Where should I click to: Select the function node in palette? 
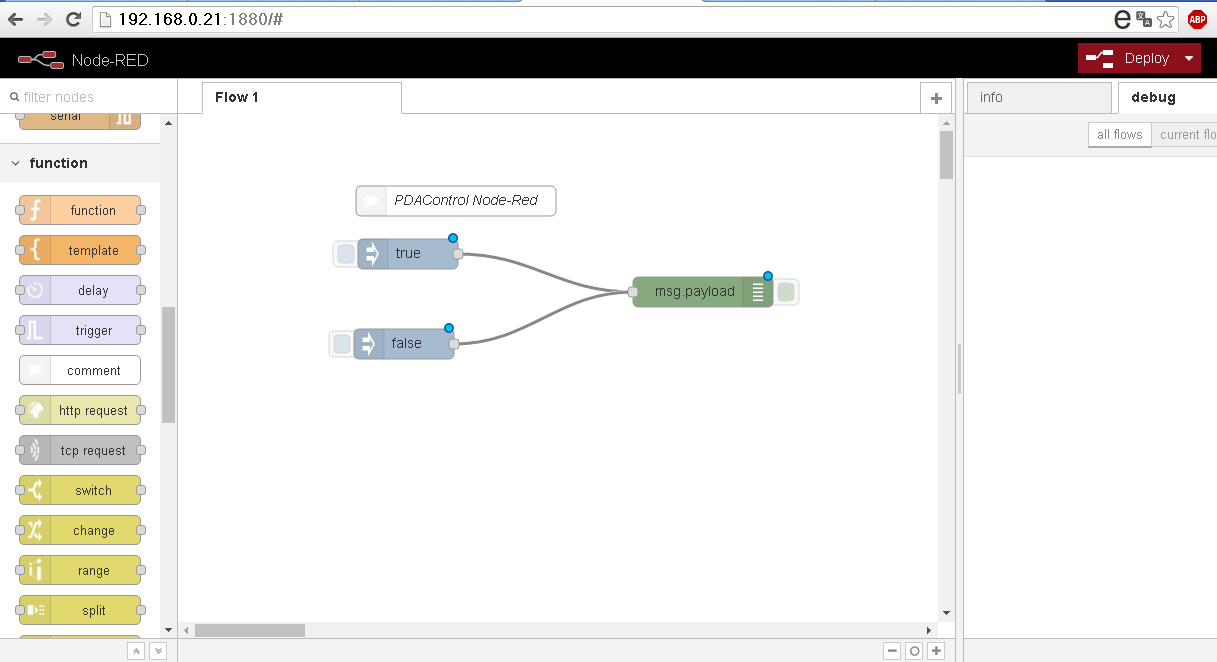pos(80,210)
